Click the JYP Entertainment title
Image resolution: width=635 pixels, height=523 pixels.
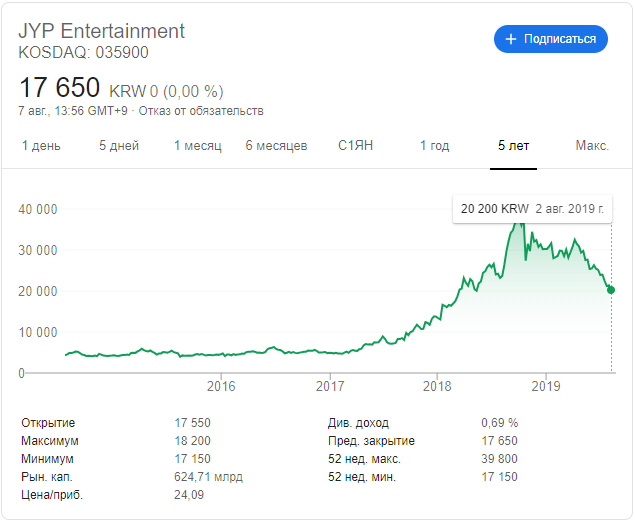click(102, 31)
